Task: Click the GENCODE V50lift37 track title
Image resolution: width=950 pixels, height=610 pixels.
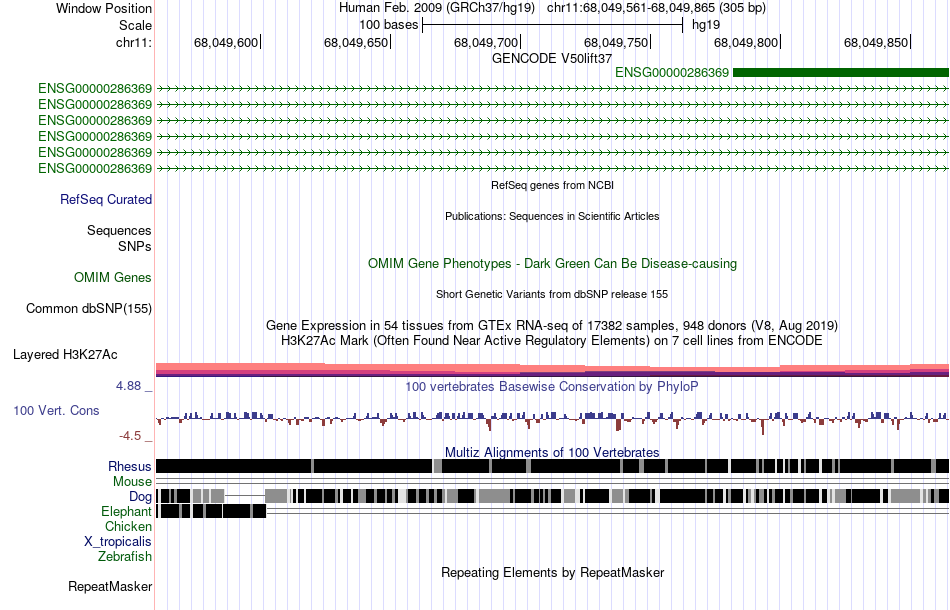Action: click(x=552, y=59)
